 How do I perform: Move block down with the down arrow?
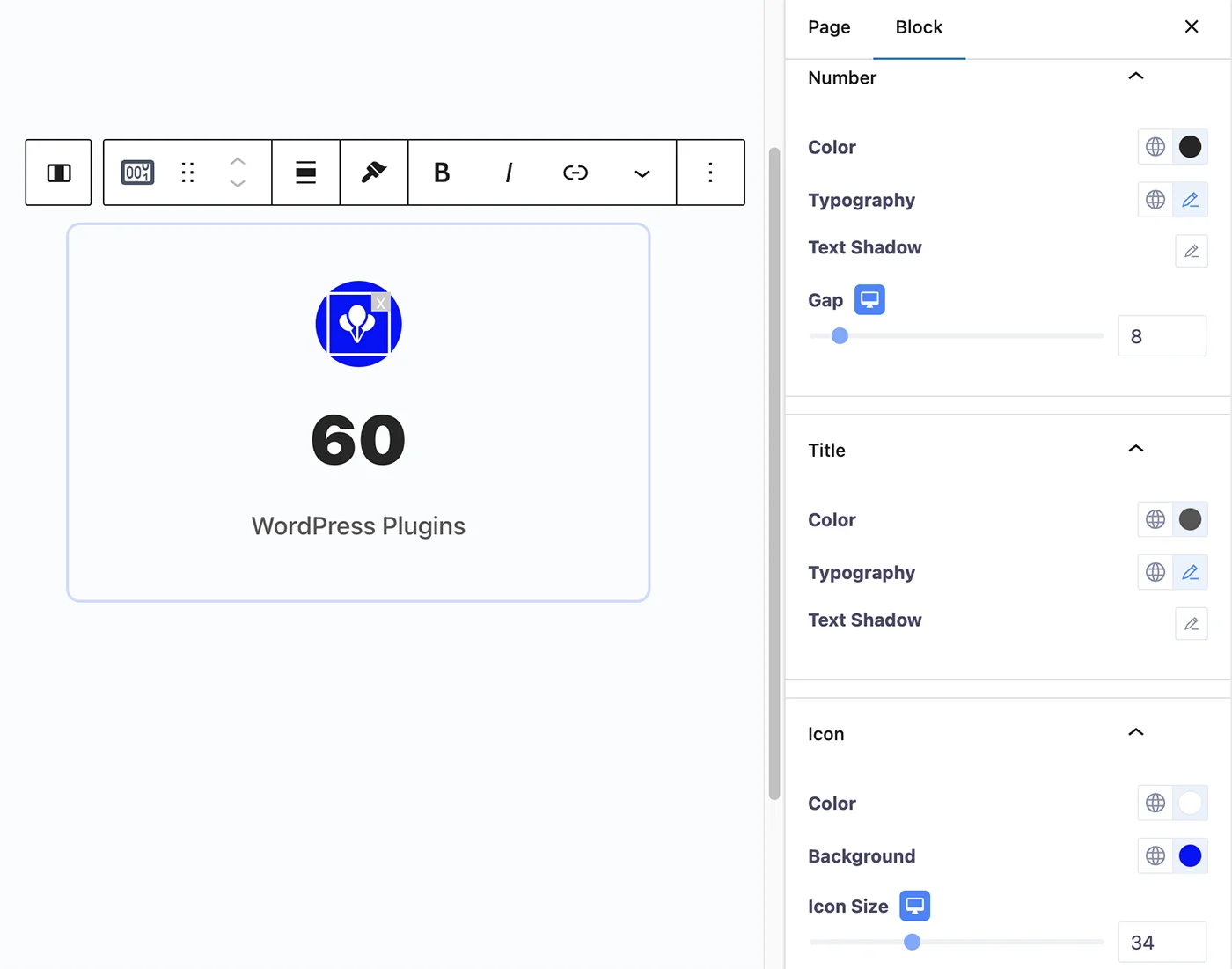pos(238,184)
